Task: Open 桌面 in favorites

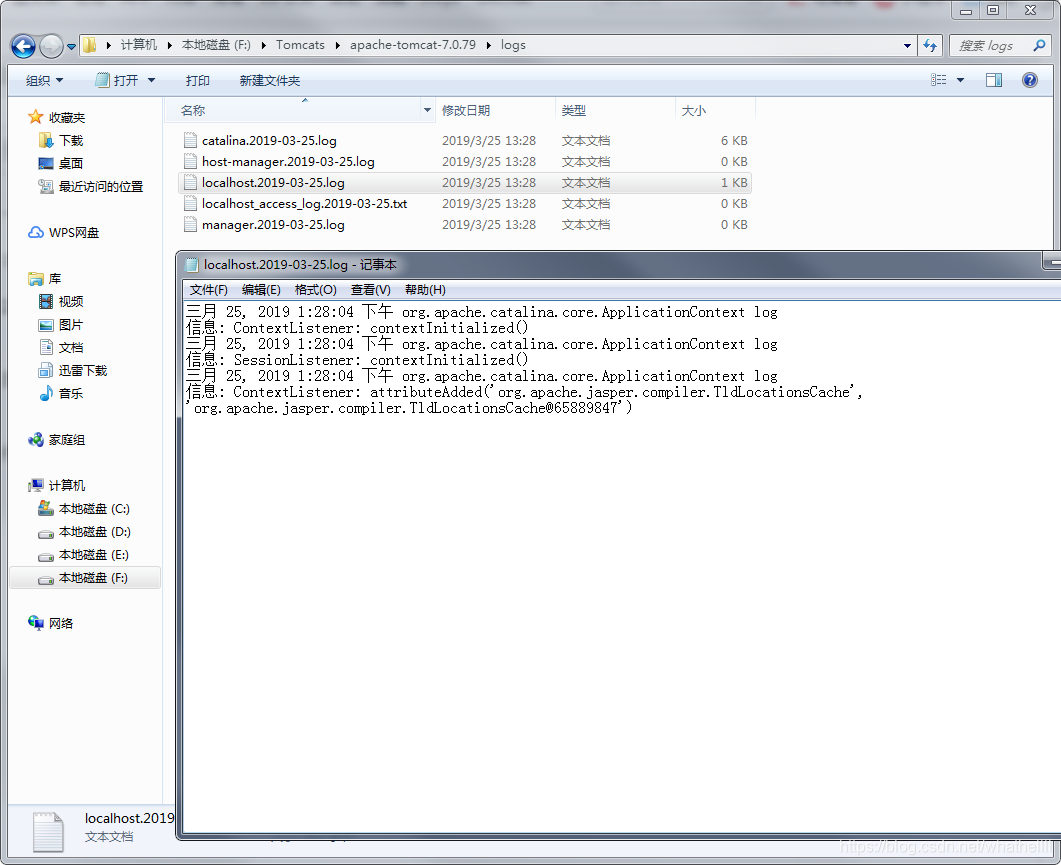Action: 71,164
